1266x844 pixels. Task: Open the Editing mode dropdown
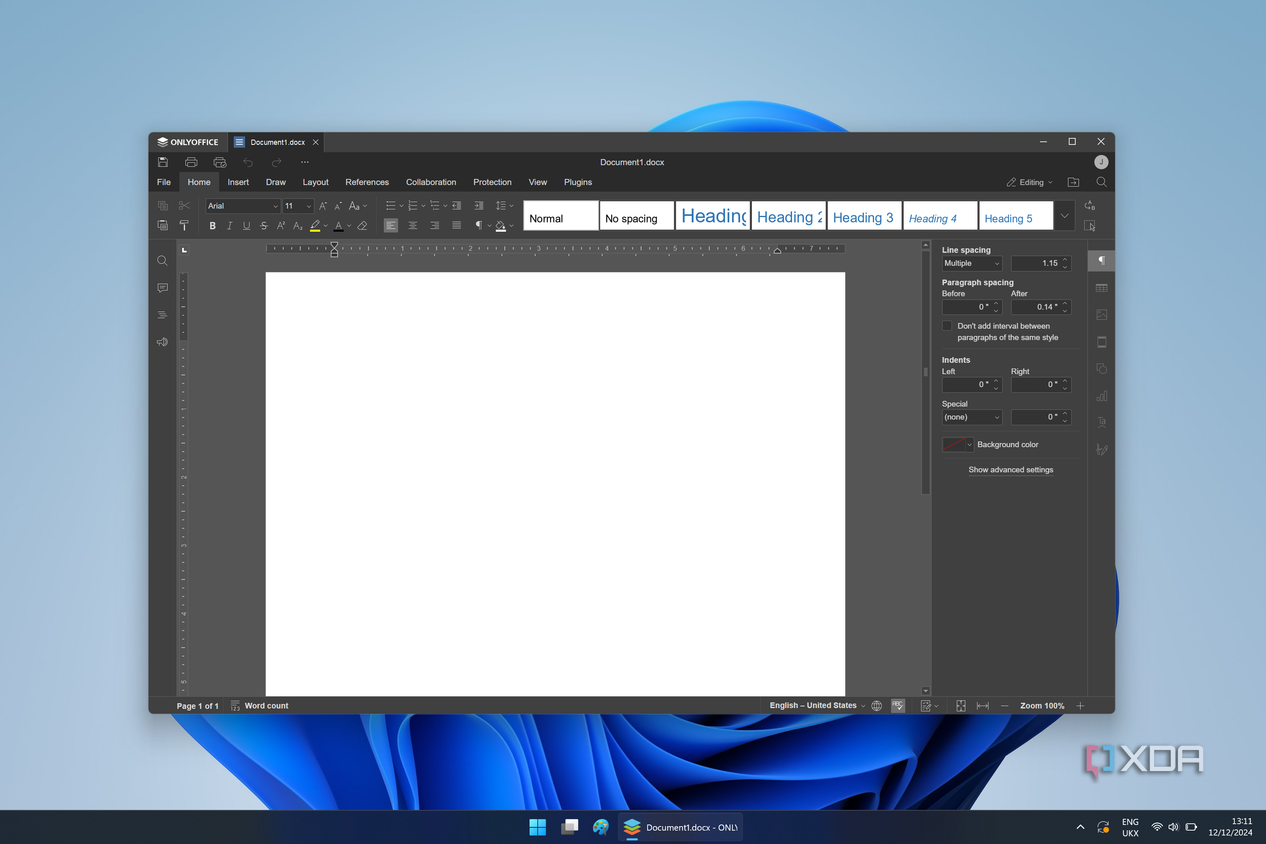coord(1030,182)
